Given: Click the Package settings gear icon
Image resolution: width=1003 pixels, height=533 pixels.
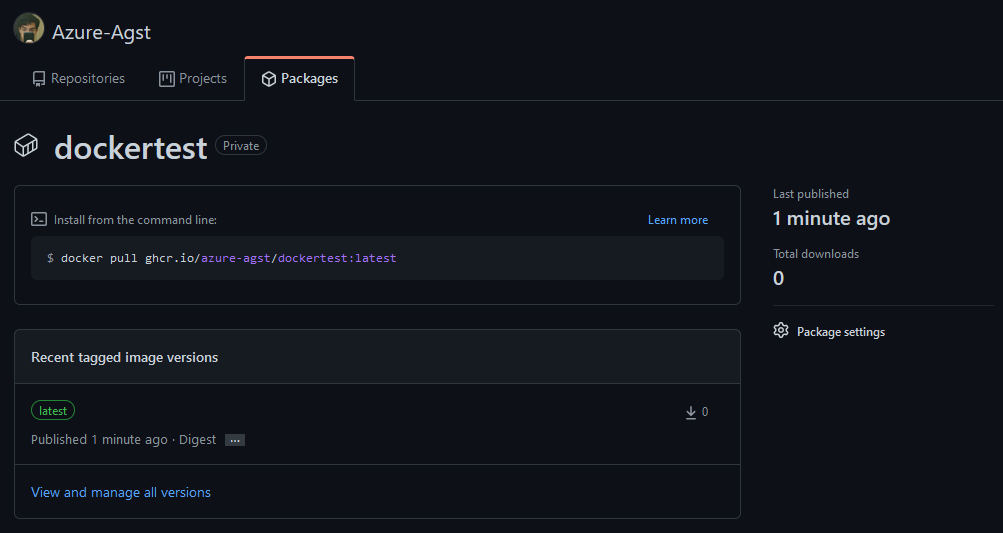Looking at the screenshot, I should click(781, 331).
